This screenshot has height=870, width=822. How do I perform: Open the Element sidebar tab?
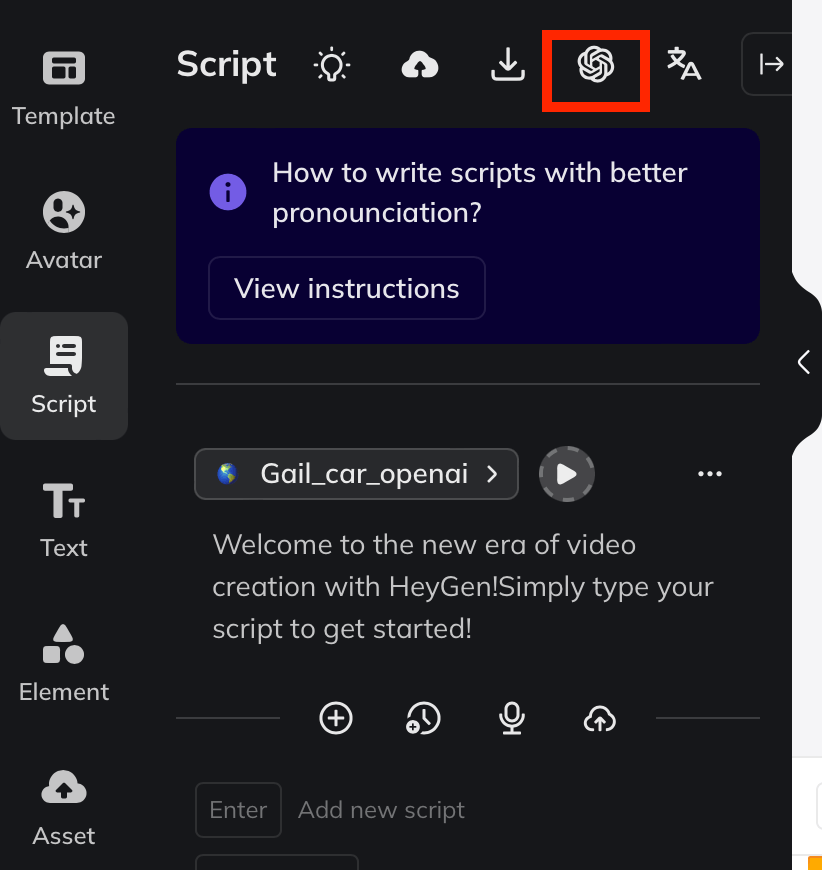coord(64,664)
